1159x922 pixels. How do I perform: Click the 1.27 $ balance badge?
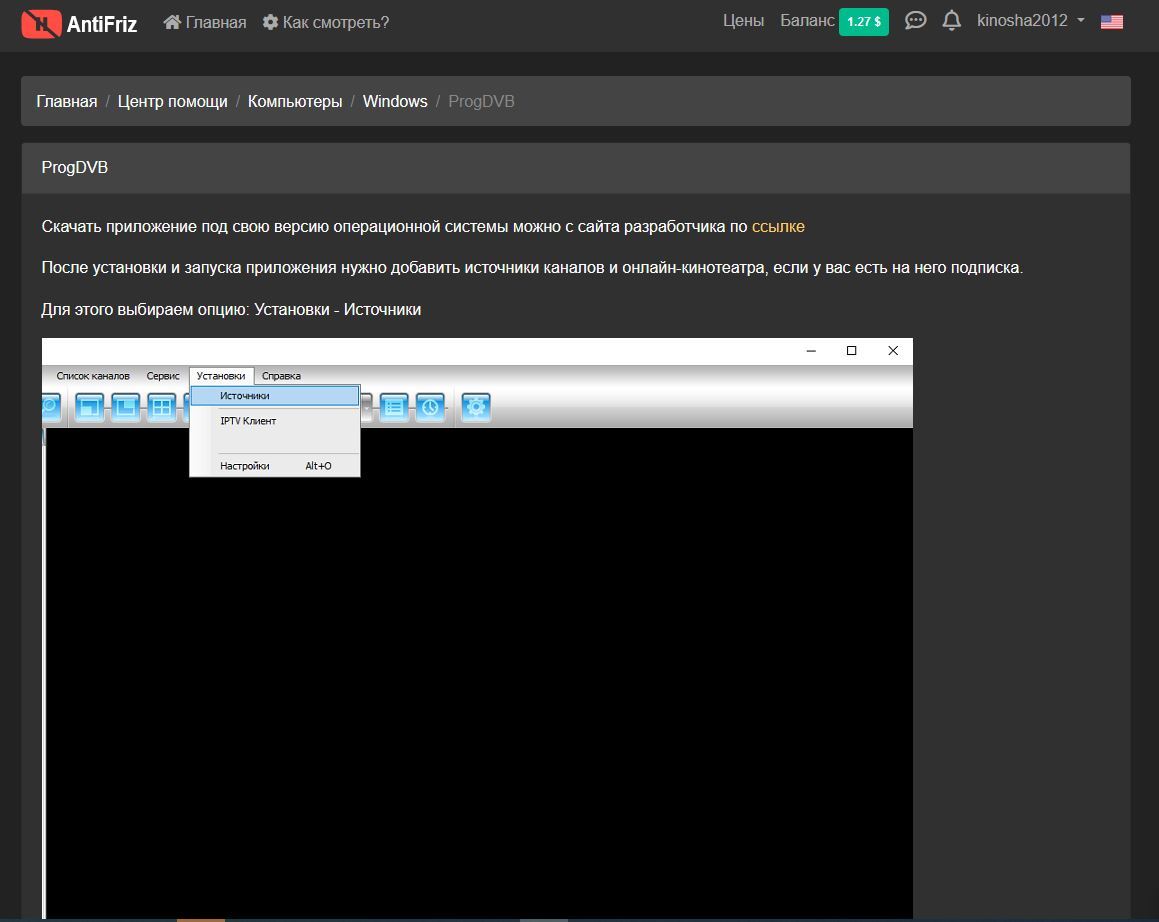863,21
